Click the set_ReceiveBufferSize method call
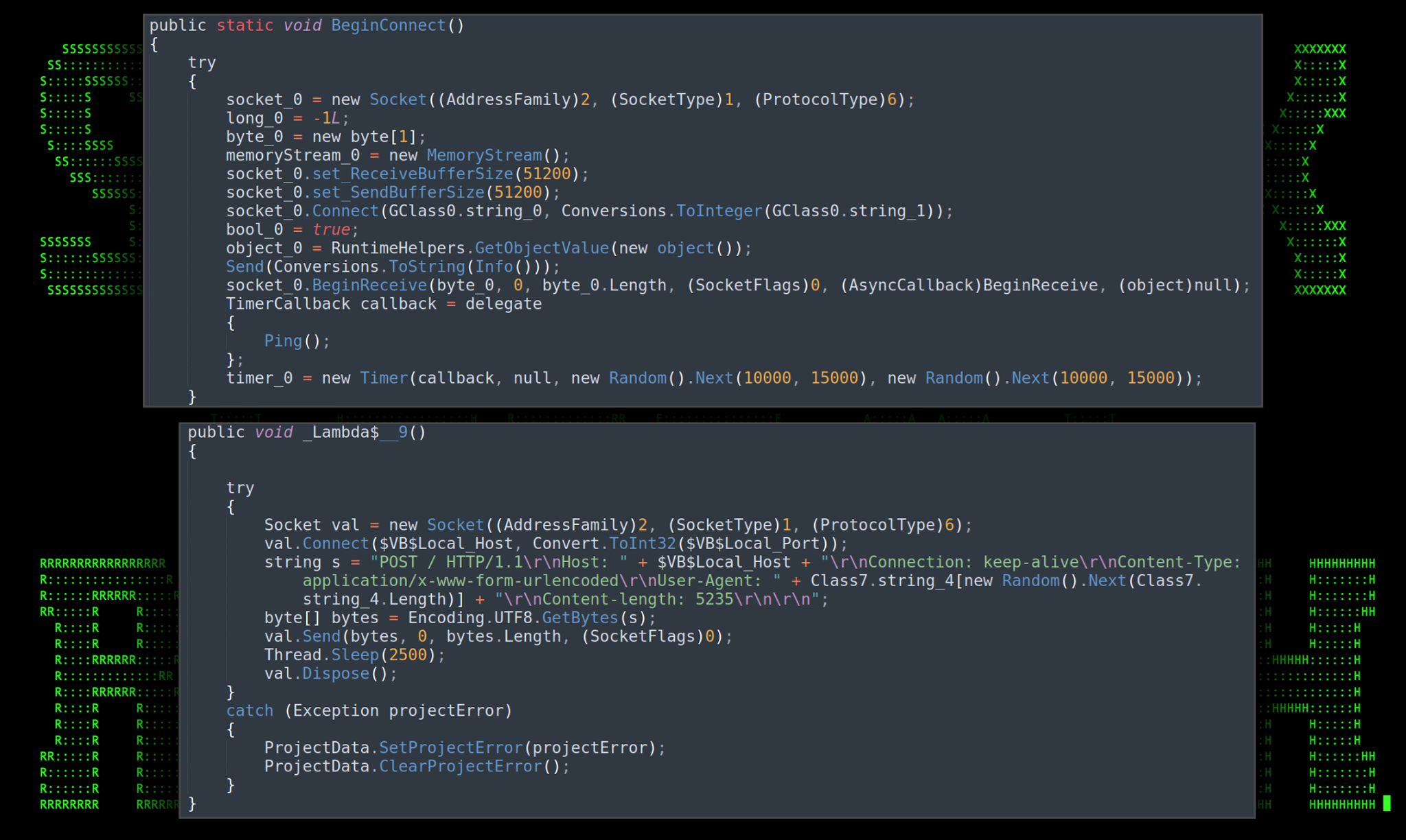The image size is (1406, 840). coord(413,174)
